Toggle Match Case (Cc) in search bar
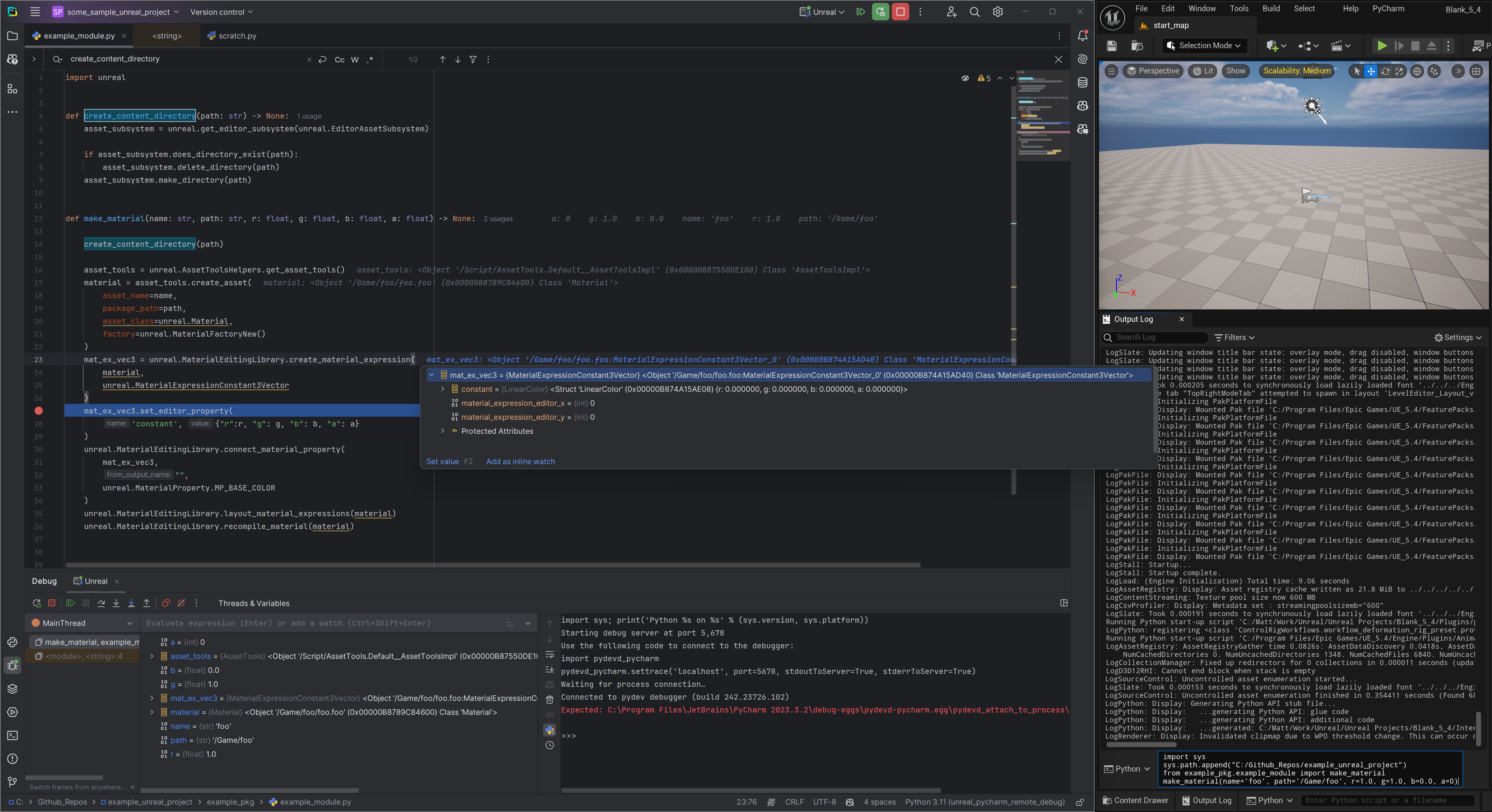1492x812 pixels. (x=339, y=59)
